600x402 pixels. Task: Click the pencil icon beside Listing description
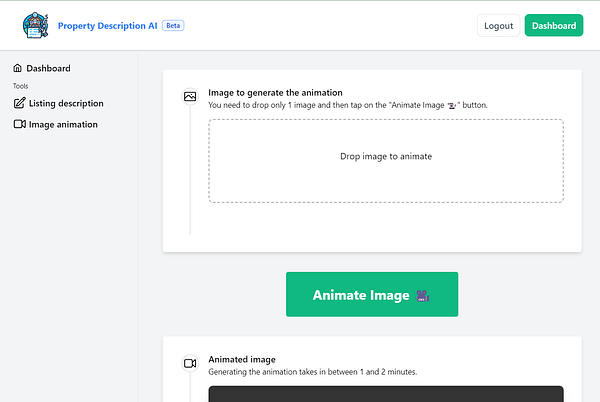18,103
